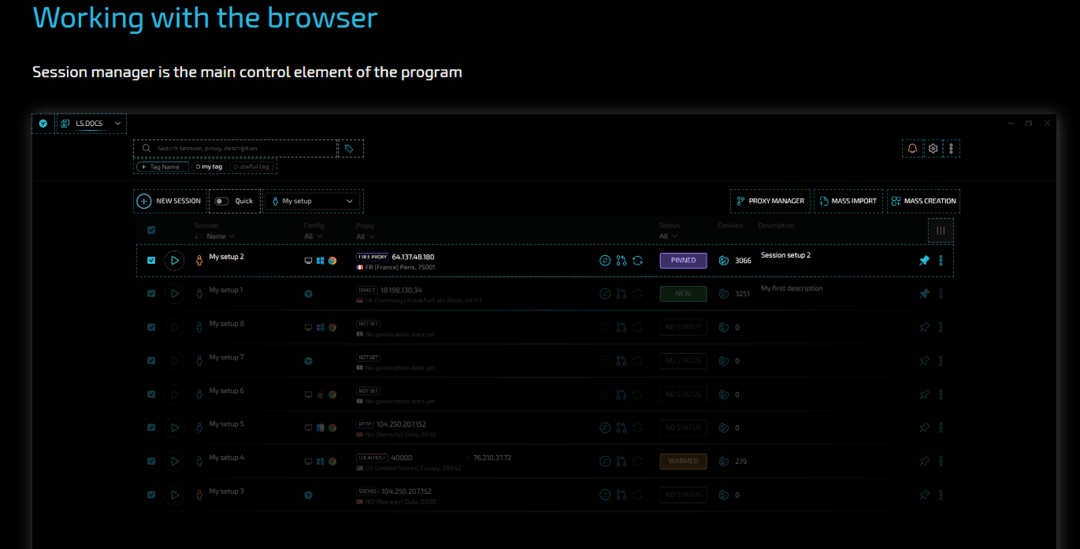
Task: Unpin My setup 2 with pin icon
Action: coord(924,260)
